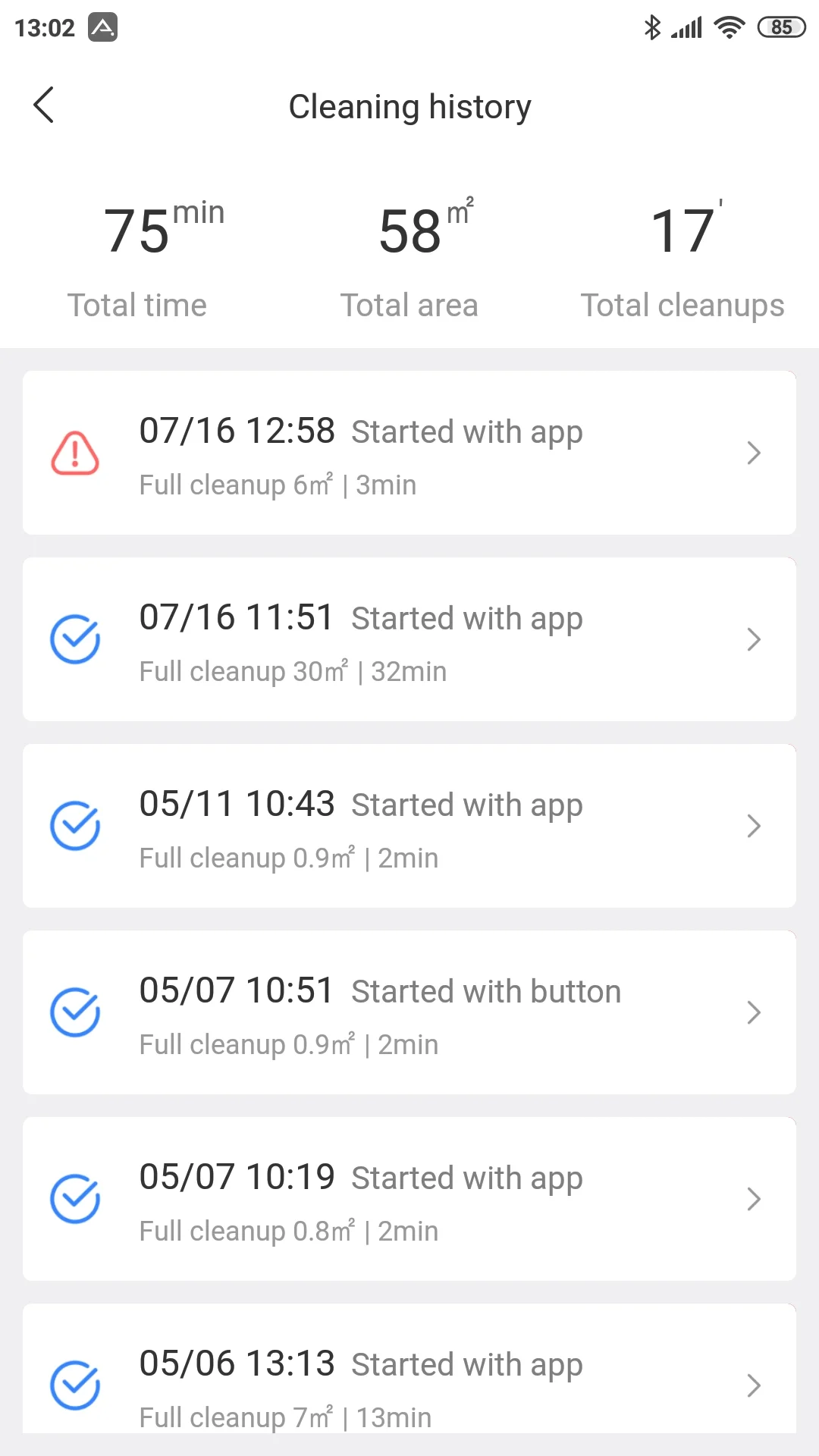The height and width of the screenshot is (1456, 819).
Task: Open the 05/07 10:51 chevron arrow
Action: click(753, 1012)
